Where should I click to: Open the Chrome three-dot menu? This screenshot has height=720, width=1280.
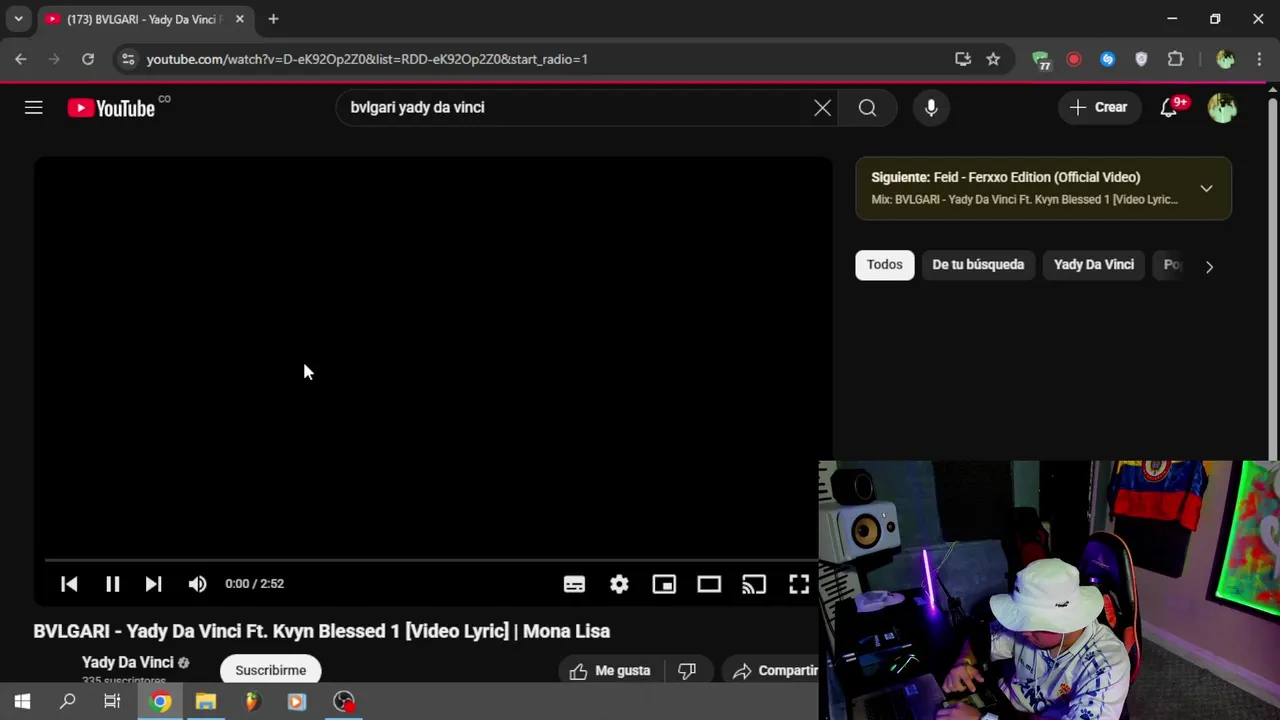(x=1258, y=59)
